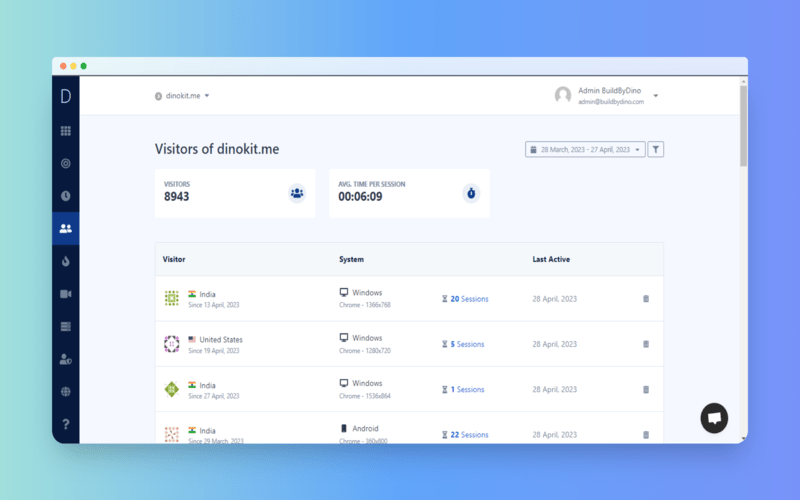Viewport: 800px width, 500px height.
Task: Delete the India visitor with 20 sessions
Action: point(646,299)
